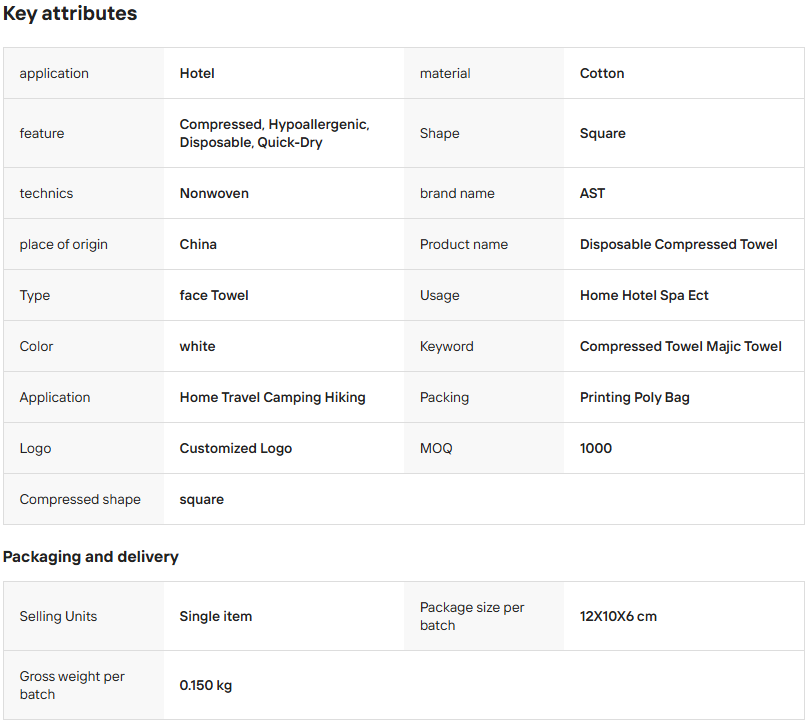Select the face Towel type value
809x724 pixels.
[214, 295]
